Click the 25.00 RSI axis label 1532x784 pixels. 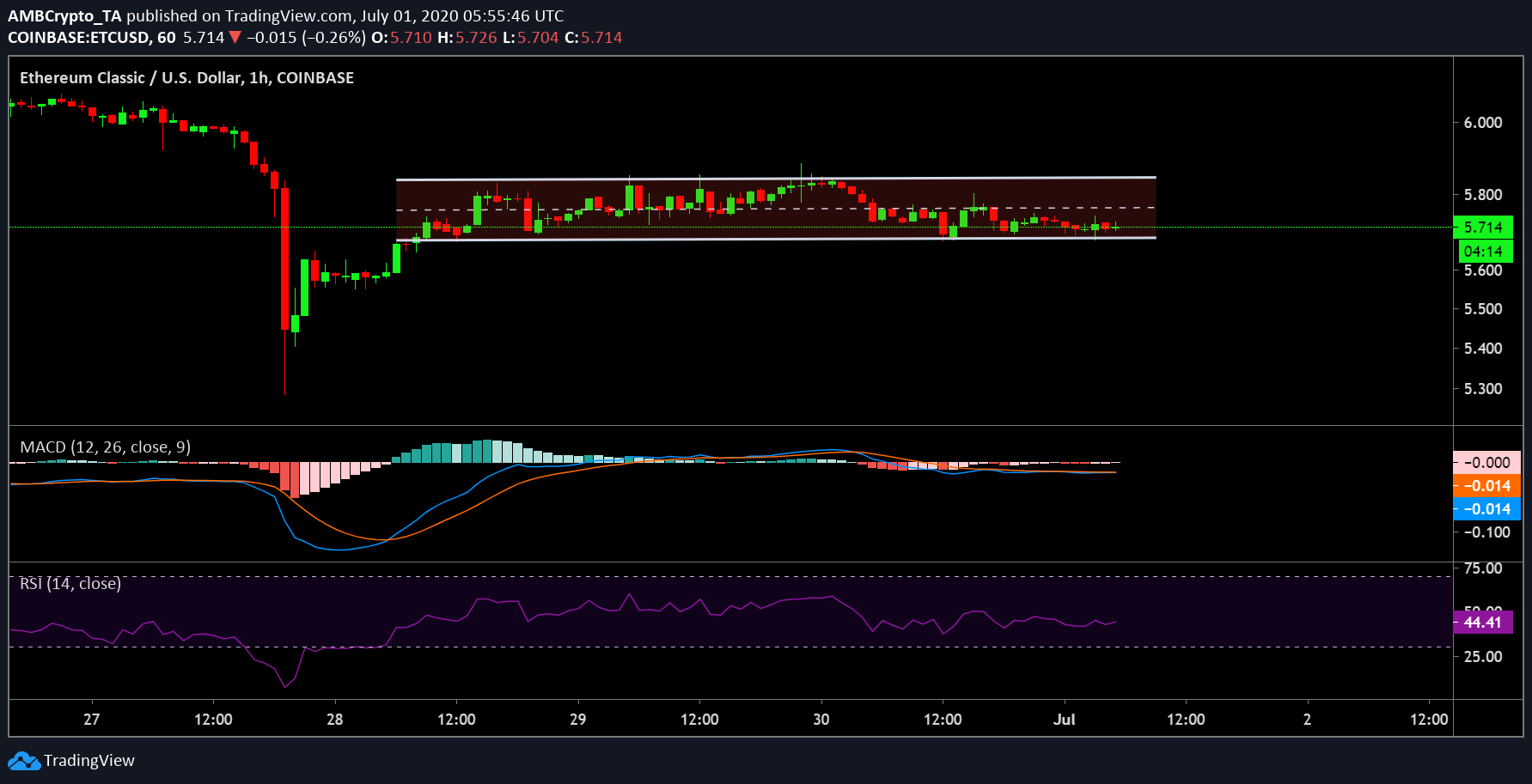click(x=1483, y=657)
